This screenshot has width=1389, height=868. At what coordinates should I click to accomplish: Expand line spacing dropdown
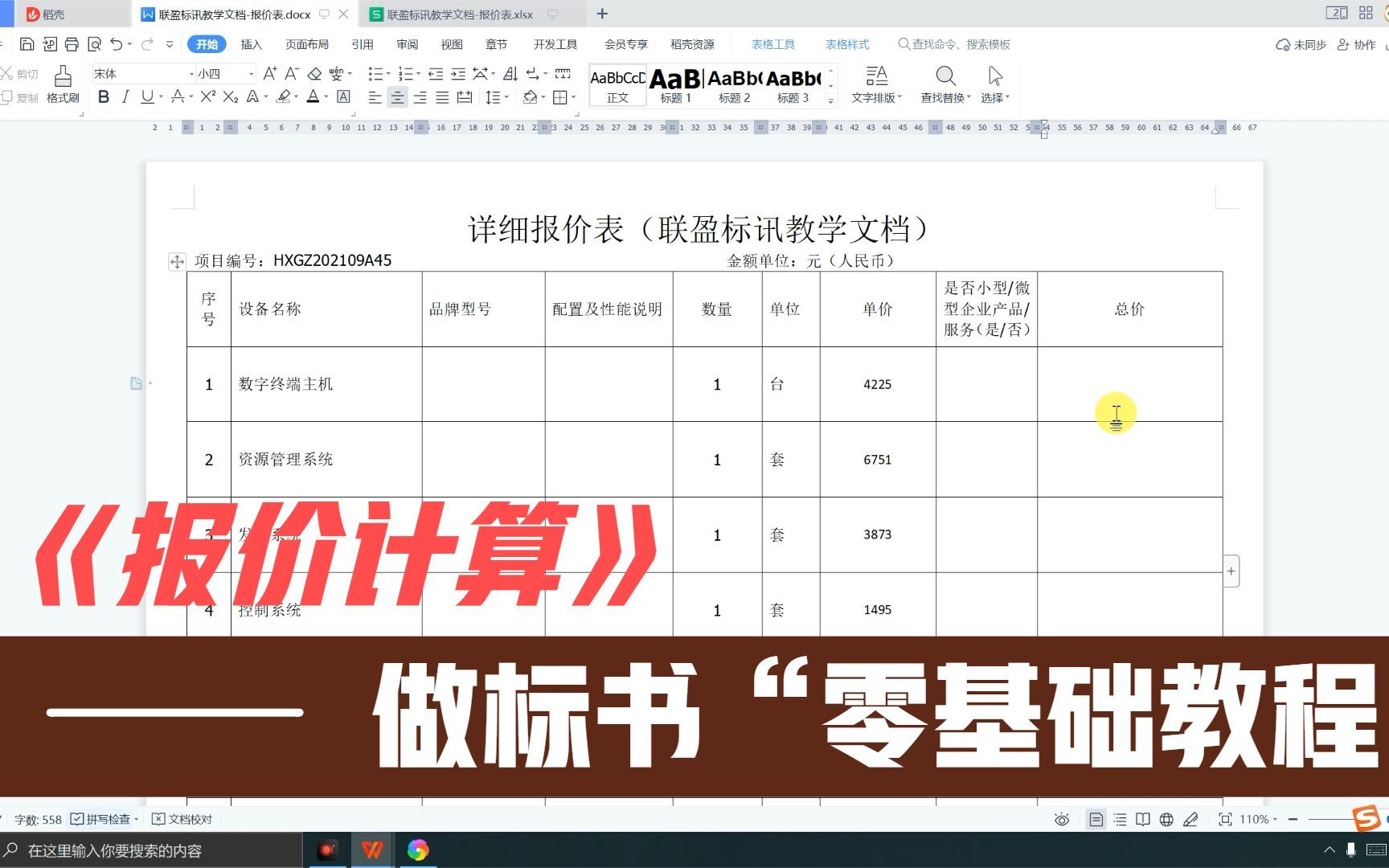(x=506, y=97)
